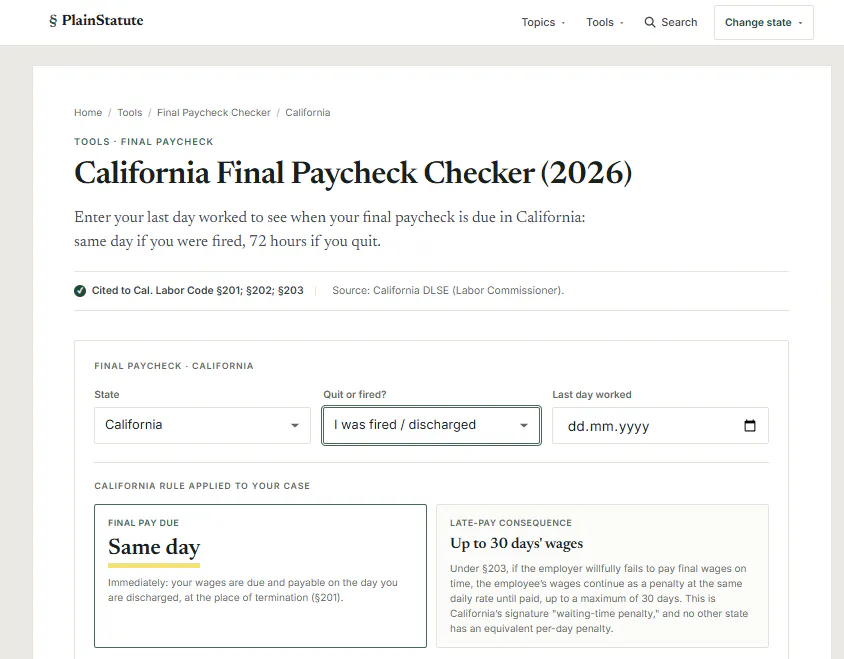Click the Tools menu caret arrow

point(622,23)
